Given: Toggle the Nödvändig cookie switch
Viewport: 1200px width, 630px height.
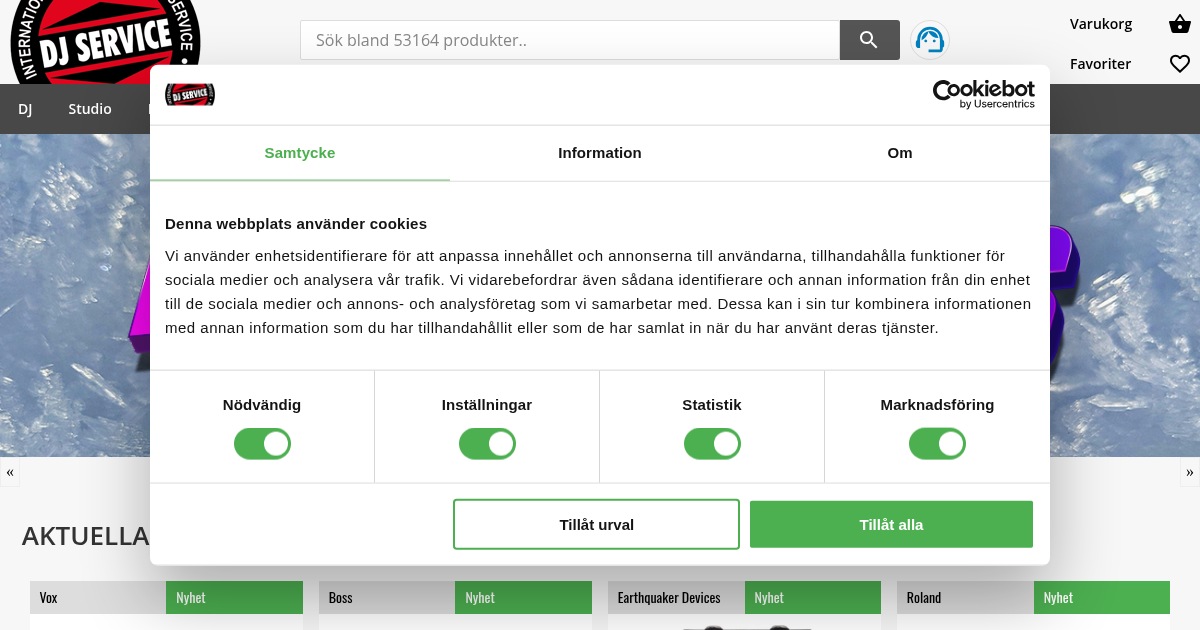Looking at the screenshot, I should 262,444.
